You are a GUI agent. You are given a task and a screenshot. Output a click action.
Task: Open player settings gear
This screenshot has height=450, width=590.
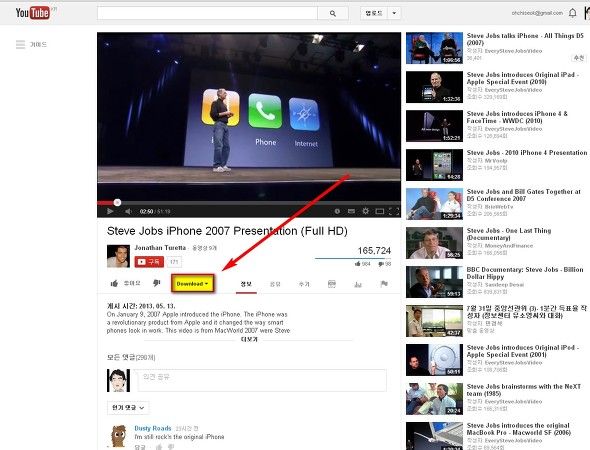point(365,211)
